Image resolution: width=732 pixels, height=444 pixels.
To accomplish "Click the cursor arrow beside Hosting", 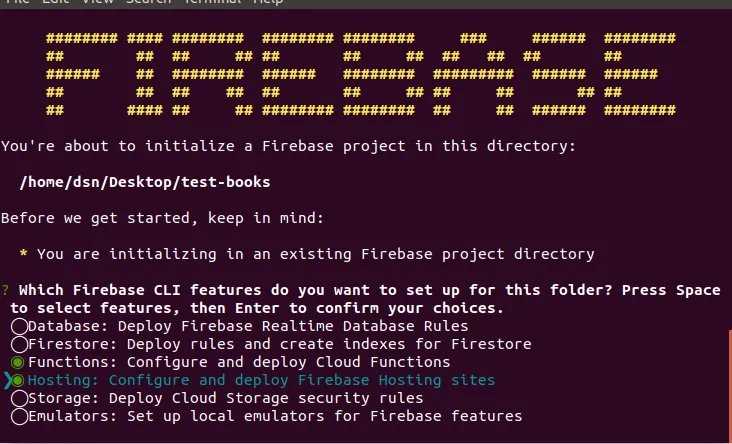I will (7, 381).
